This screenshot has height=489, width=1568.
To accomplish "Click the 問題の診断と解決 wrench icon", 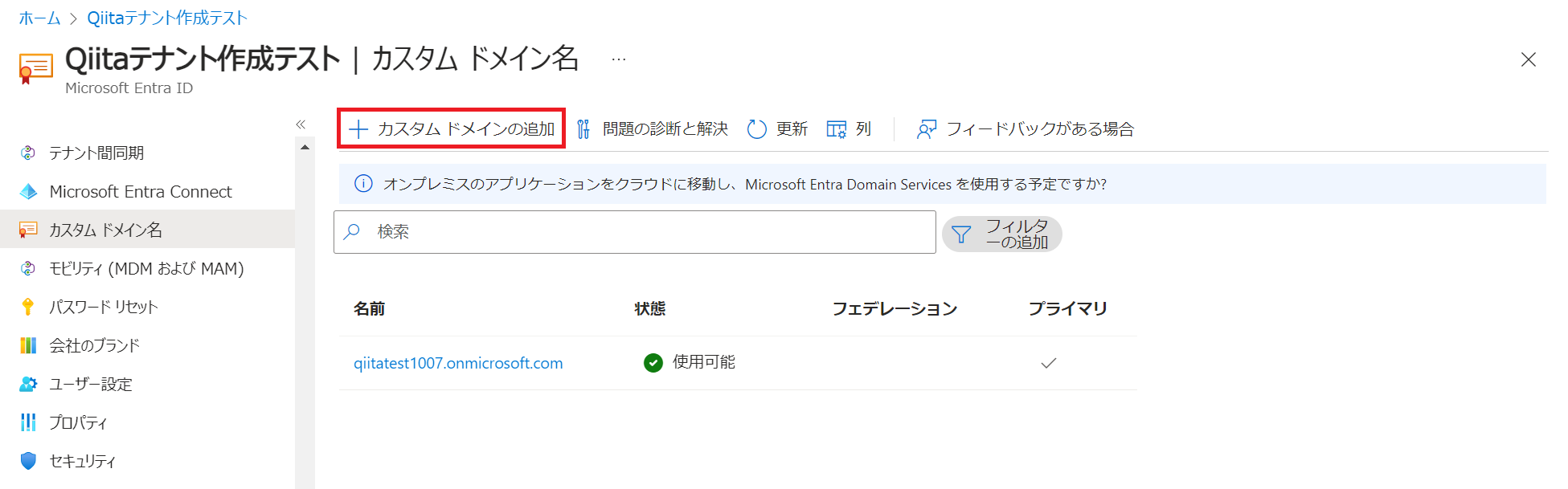I will tap(583, 129).
